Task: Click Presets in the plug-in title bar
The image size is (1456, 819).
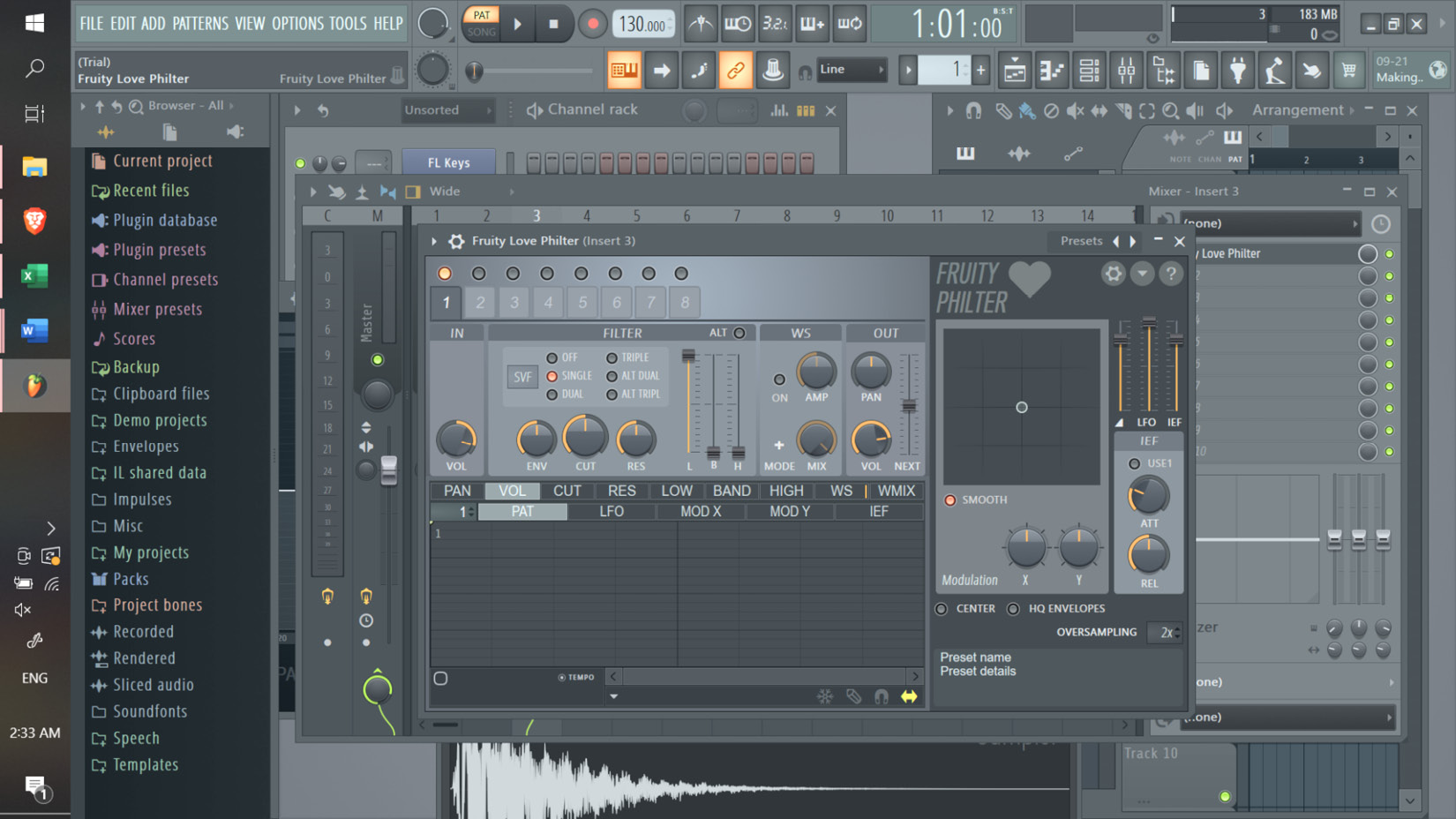Action: 1081,241
